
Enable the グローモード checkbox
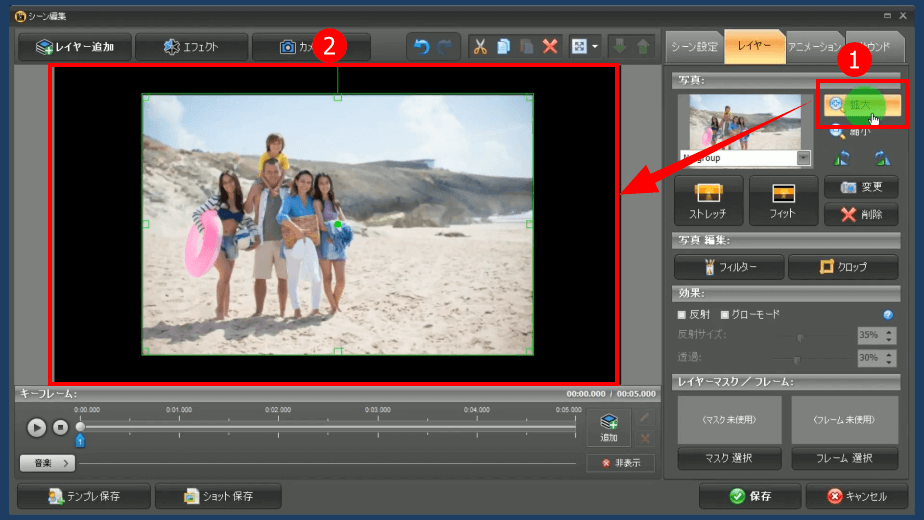tap(725, 315)
